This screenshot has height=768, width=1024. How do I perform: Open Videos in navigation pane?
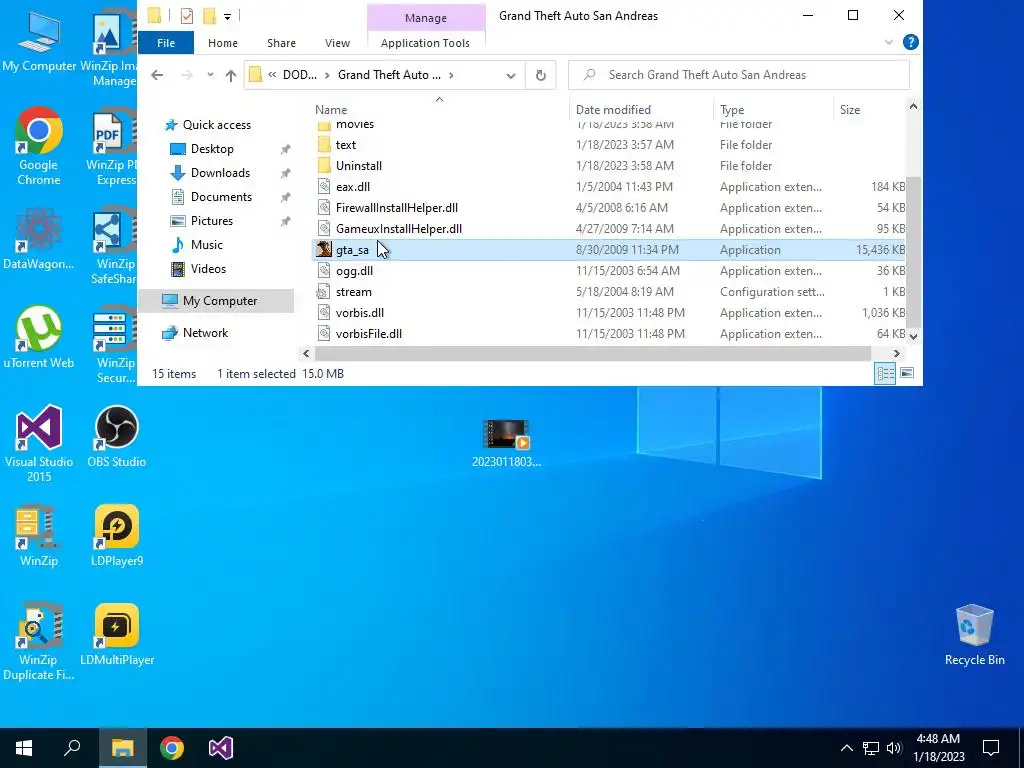pyautogui.click(x=208, y=269)
